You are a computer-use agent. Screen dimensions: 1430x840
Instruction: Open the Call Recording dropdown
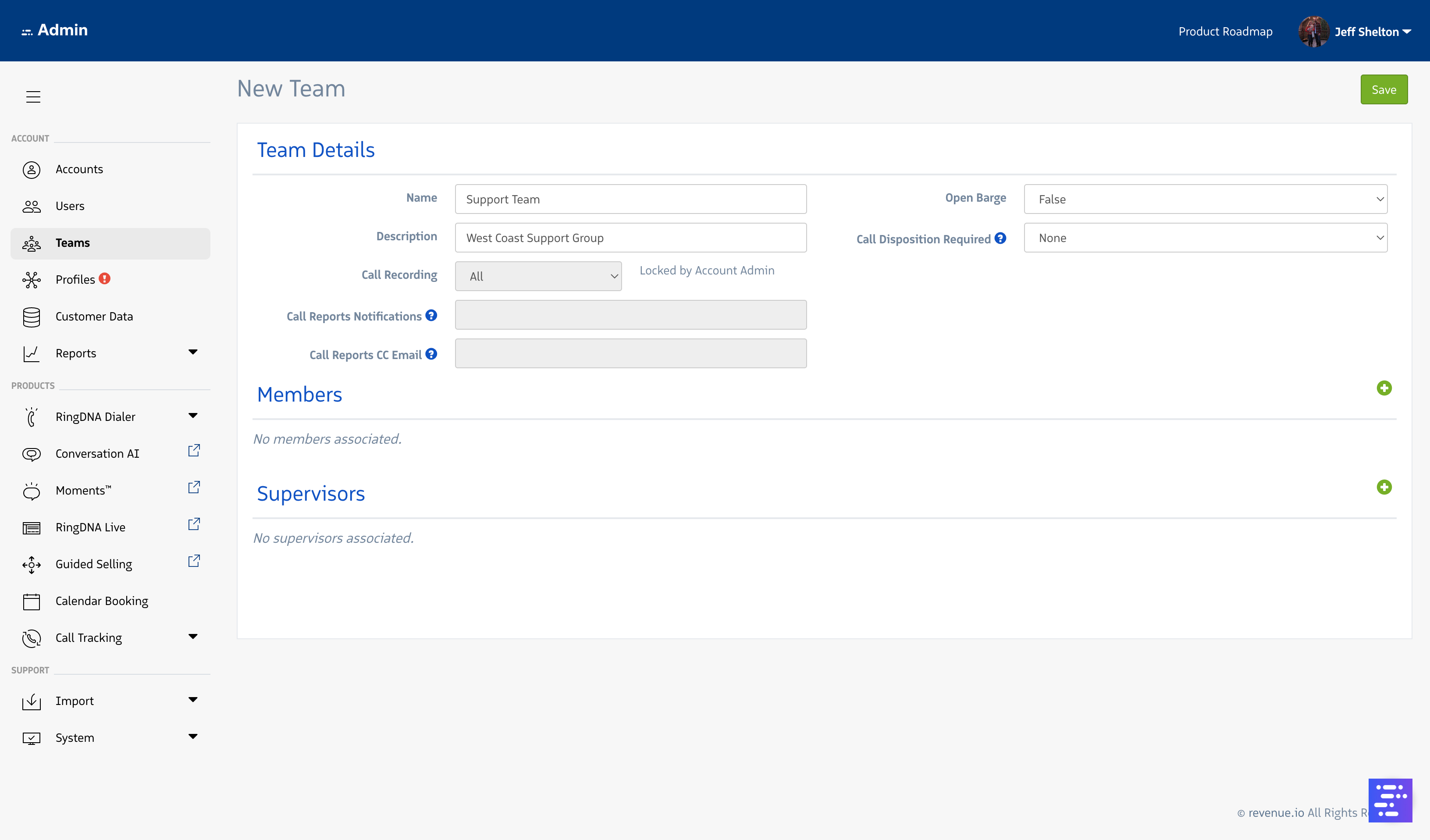538,276
